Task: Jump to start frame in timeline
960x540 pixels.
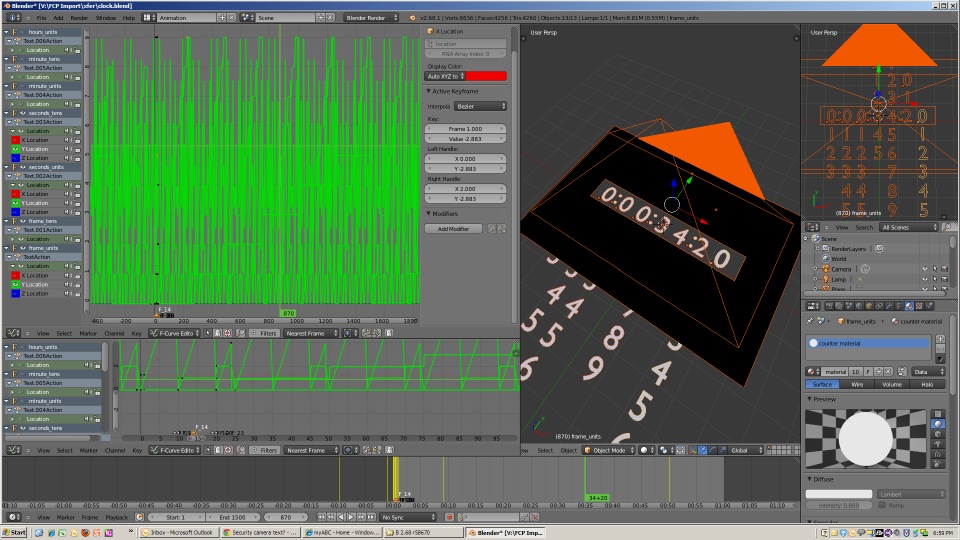Action: [321, 517]
